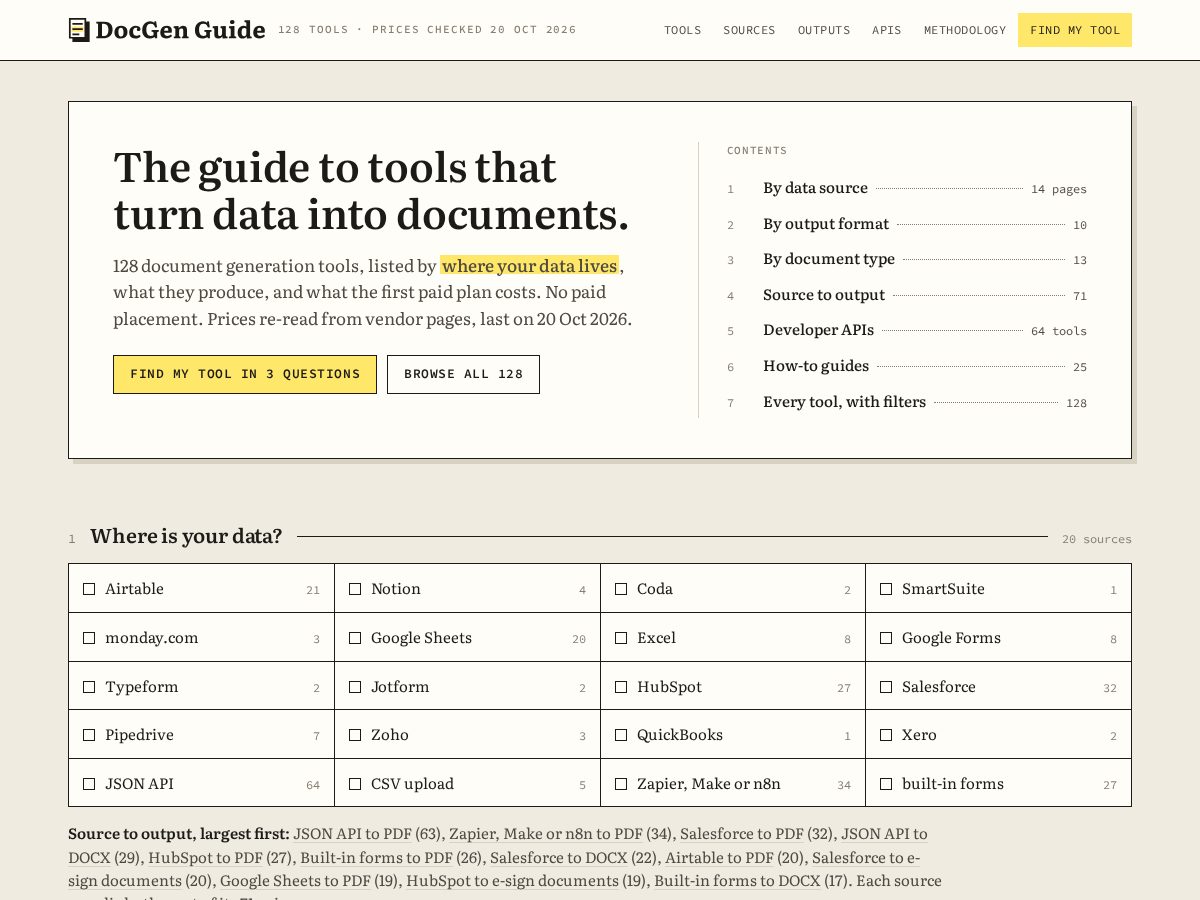The height and width of the screenshot is (900, 1200).
Task: Open the Sources nav item
Action: (x=749, y=30)
